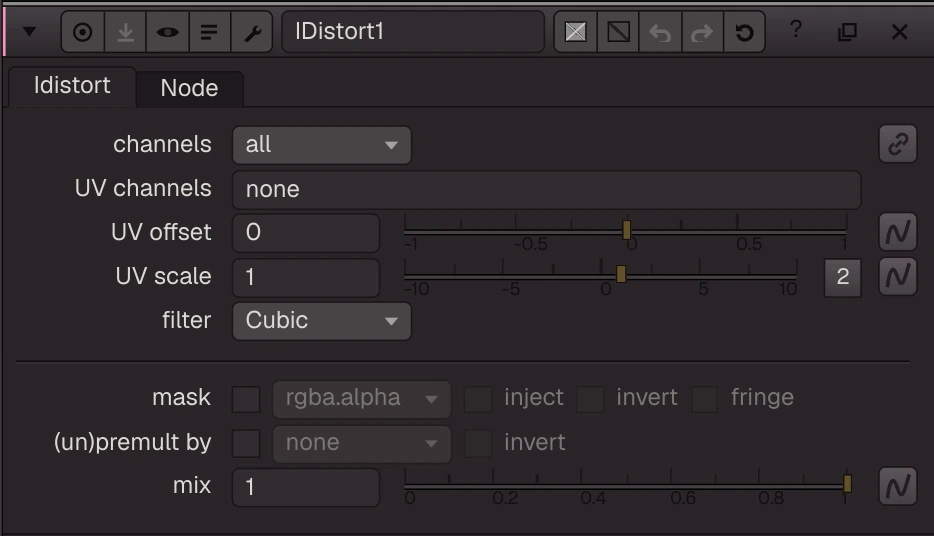This screenshot has width=934, height=536.
Task: Edit the IDistort1 node name field
Action: click(413, 32)
